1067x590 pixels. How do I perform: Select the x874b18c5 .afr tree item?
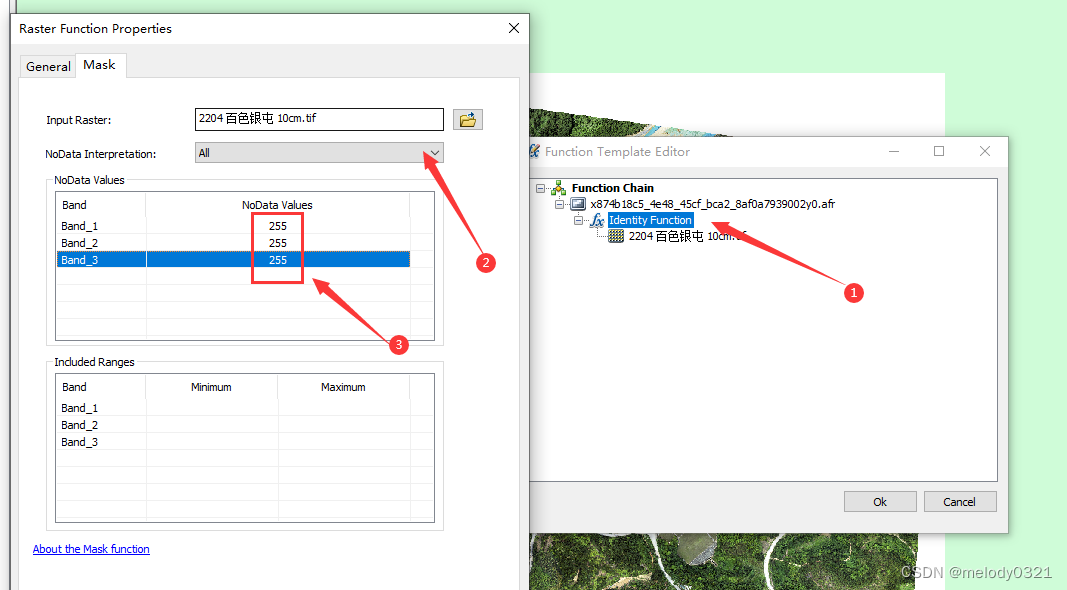coord(712,204)
